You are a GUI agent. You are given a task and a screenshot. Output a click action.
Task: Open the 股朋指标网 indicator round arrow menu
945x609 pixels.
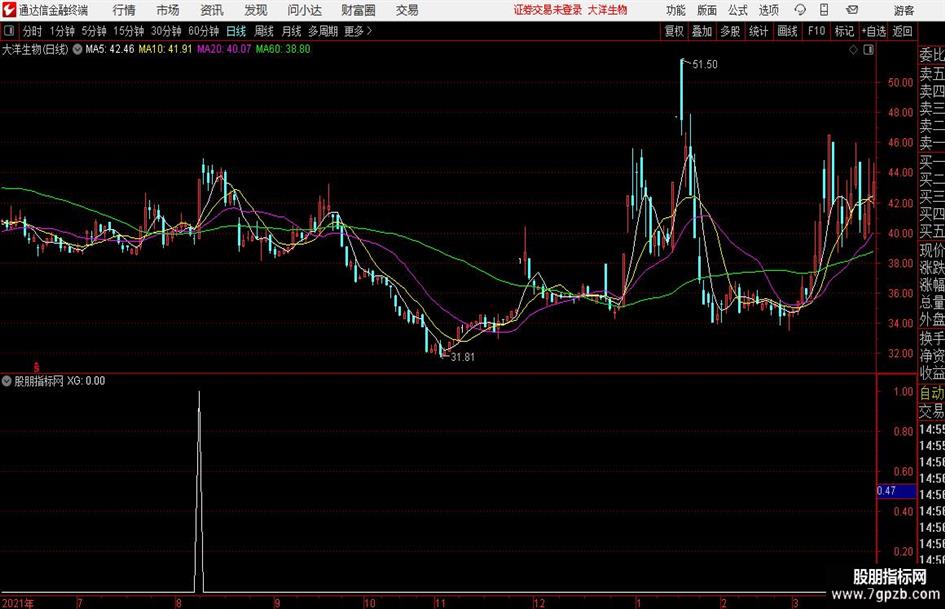coord(7,381)
